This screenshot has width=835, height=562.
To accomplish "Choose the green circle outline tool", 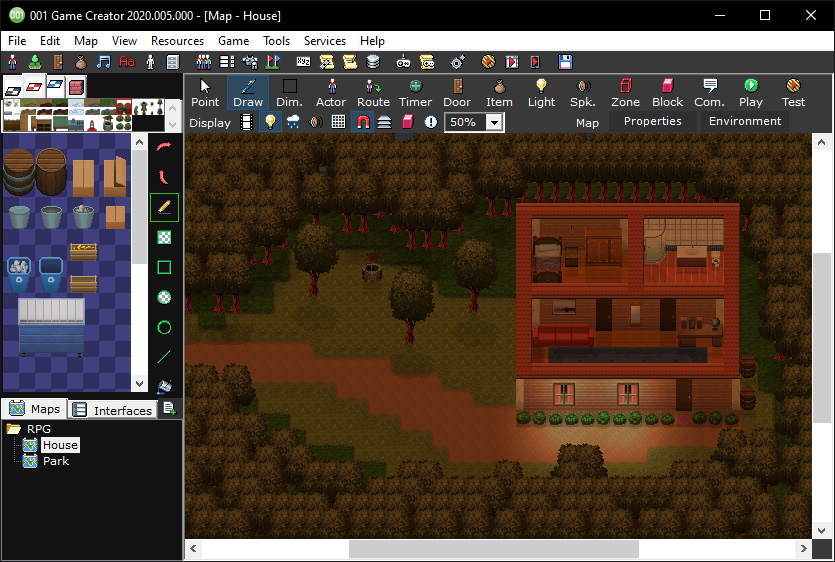I will pyautogui.click(x=165, y=327).
